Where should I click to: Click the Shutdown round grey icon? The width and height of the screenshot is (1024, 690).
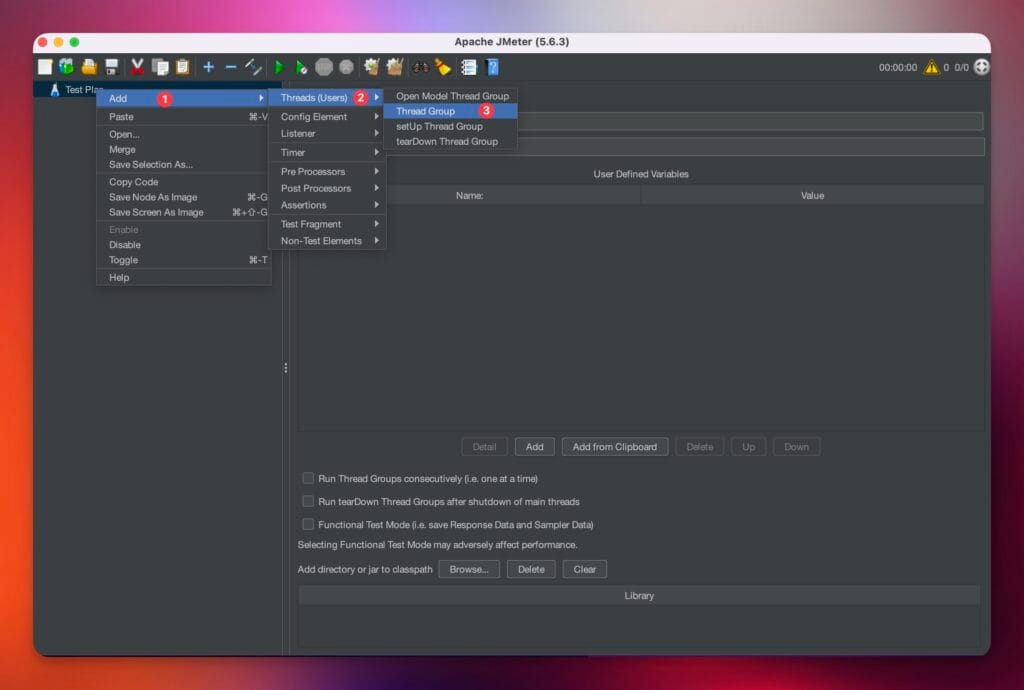click(x=347, y=67)
